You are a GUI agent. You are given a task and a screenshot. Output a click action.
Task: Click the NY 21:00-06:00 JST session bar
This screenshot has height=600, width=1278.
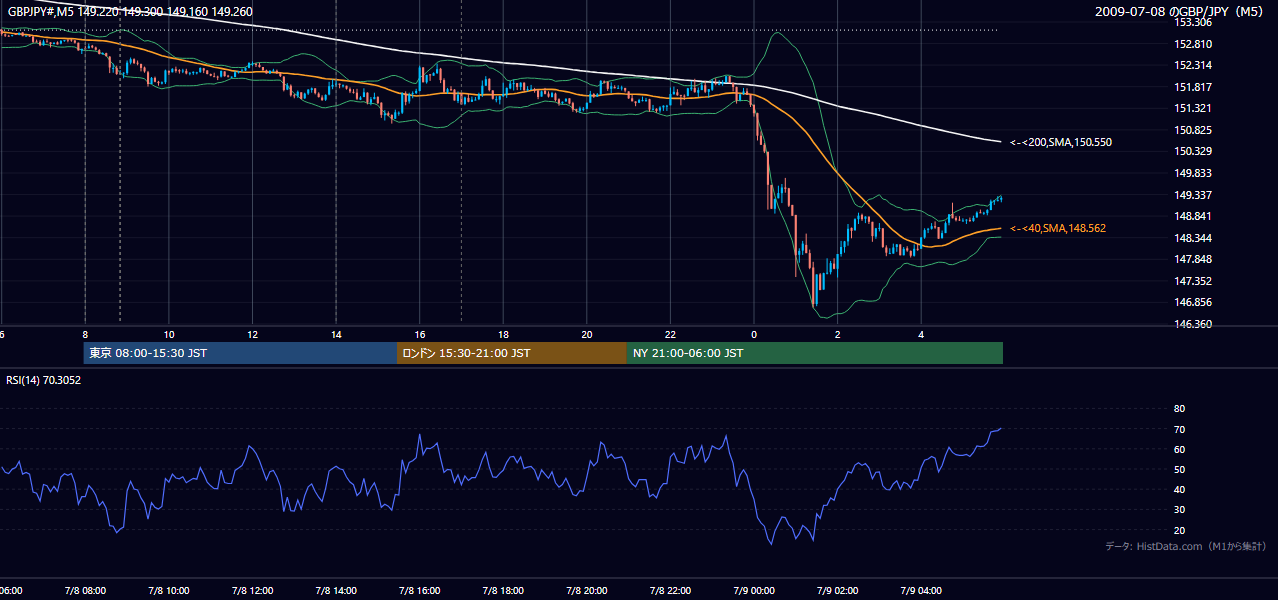[815, 353]
